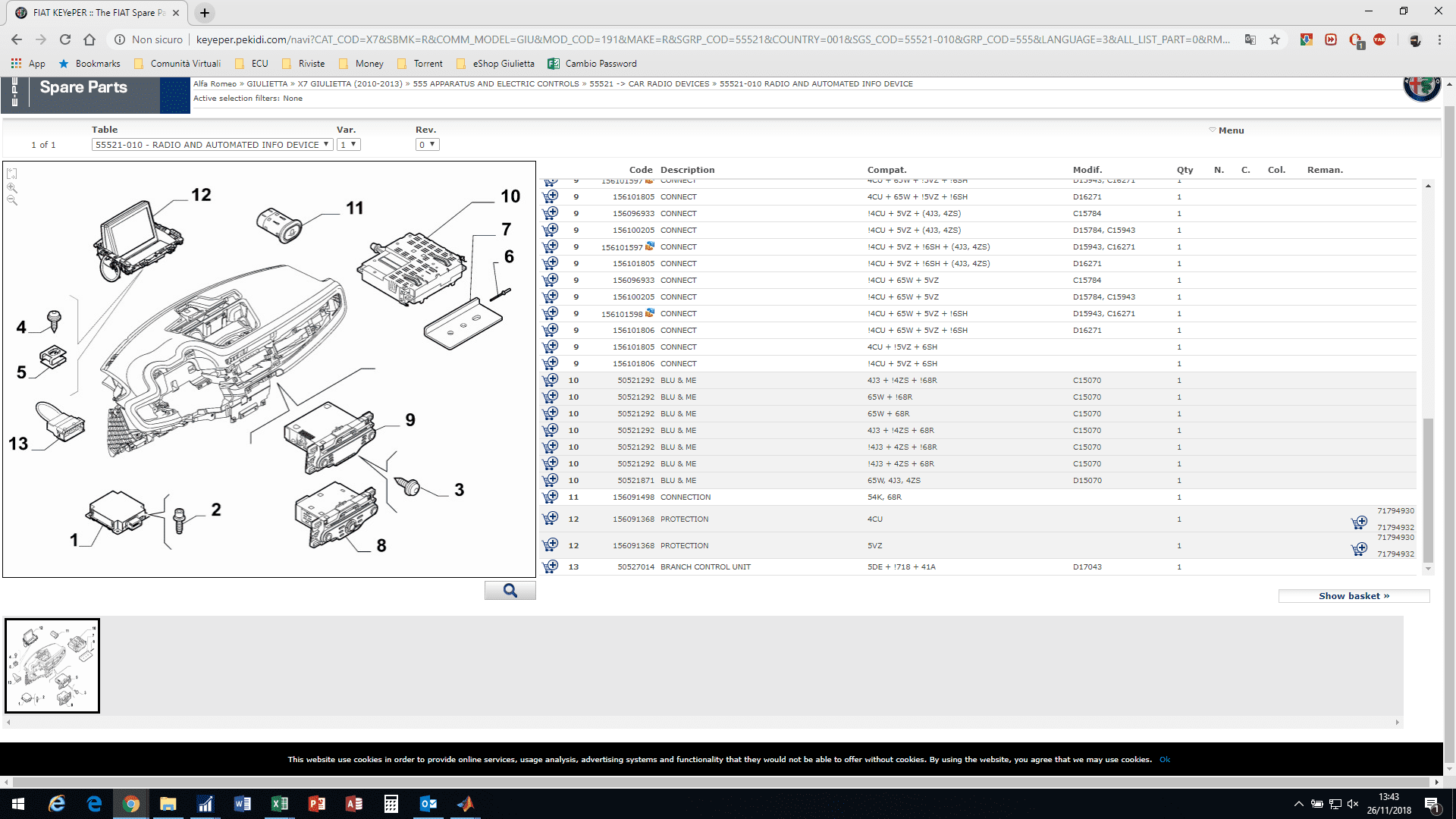Open the Table selection dropdown
Viewport: 1456px width, 819px height.
212,145
